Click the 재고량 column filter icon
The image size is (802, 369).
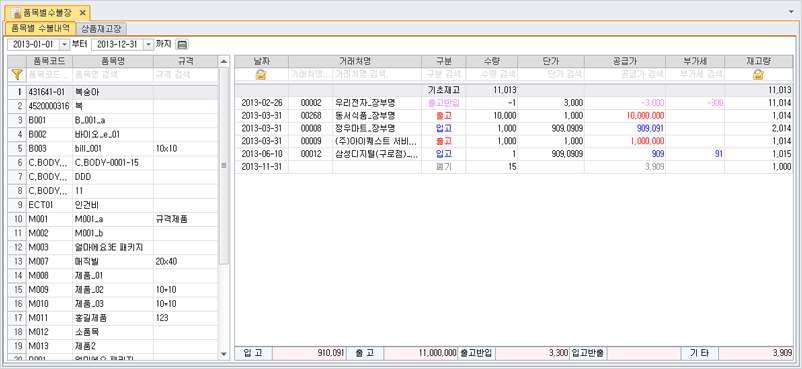[x=758, y=75]
